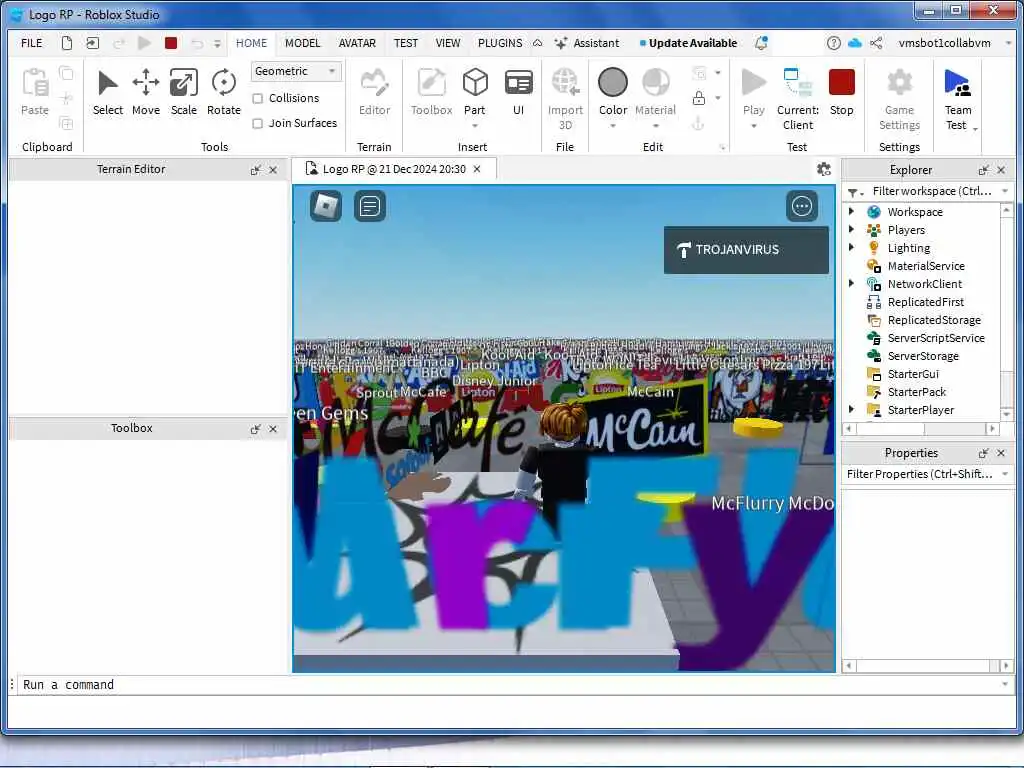
Task: Switch to the MODEL tab
Action: (x=302, y=43)
